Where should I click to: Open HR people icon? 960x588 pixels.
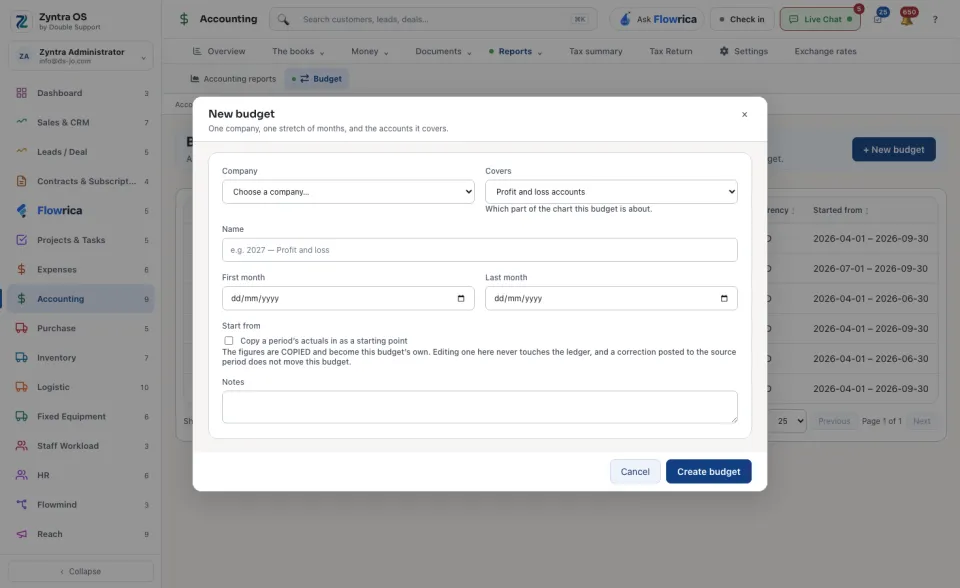click(21, 475)
